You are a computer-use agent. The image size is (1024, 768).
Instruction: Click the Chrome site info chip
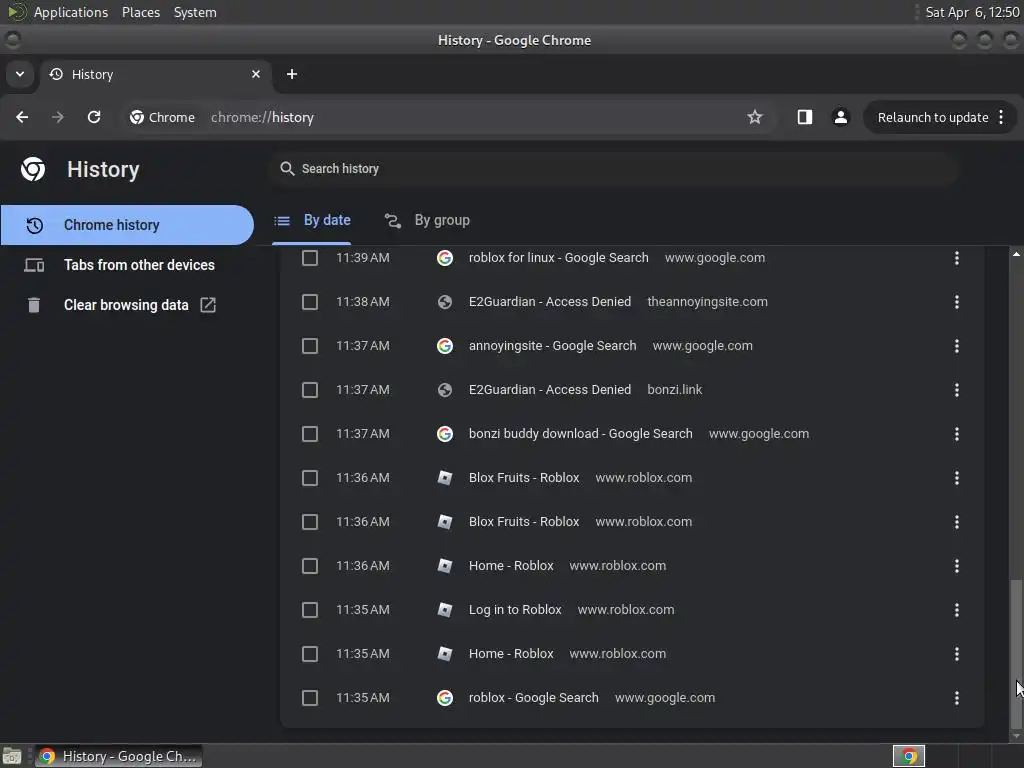tap(163, 118)
